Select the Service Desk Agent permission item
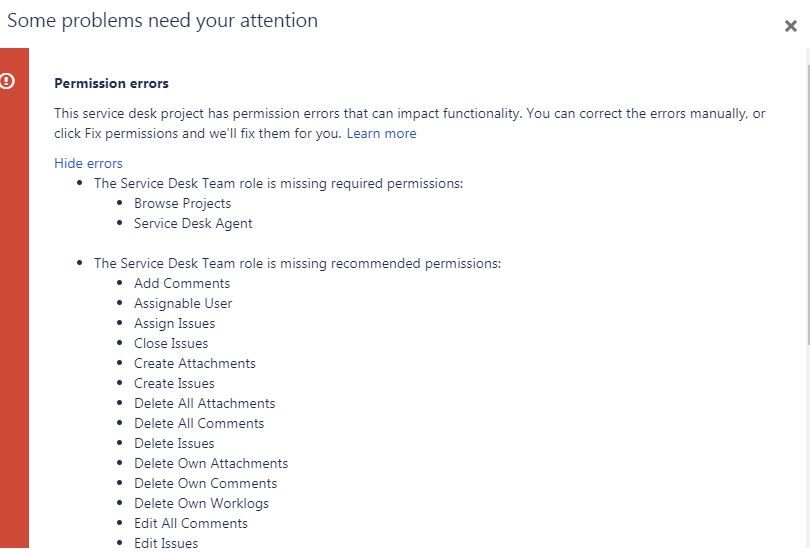 pyautogui.click(x=193, y=223)
